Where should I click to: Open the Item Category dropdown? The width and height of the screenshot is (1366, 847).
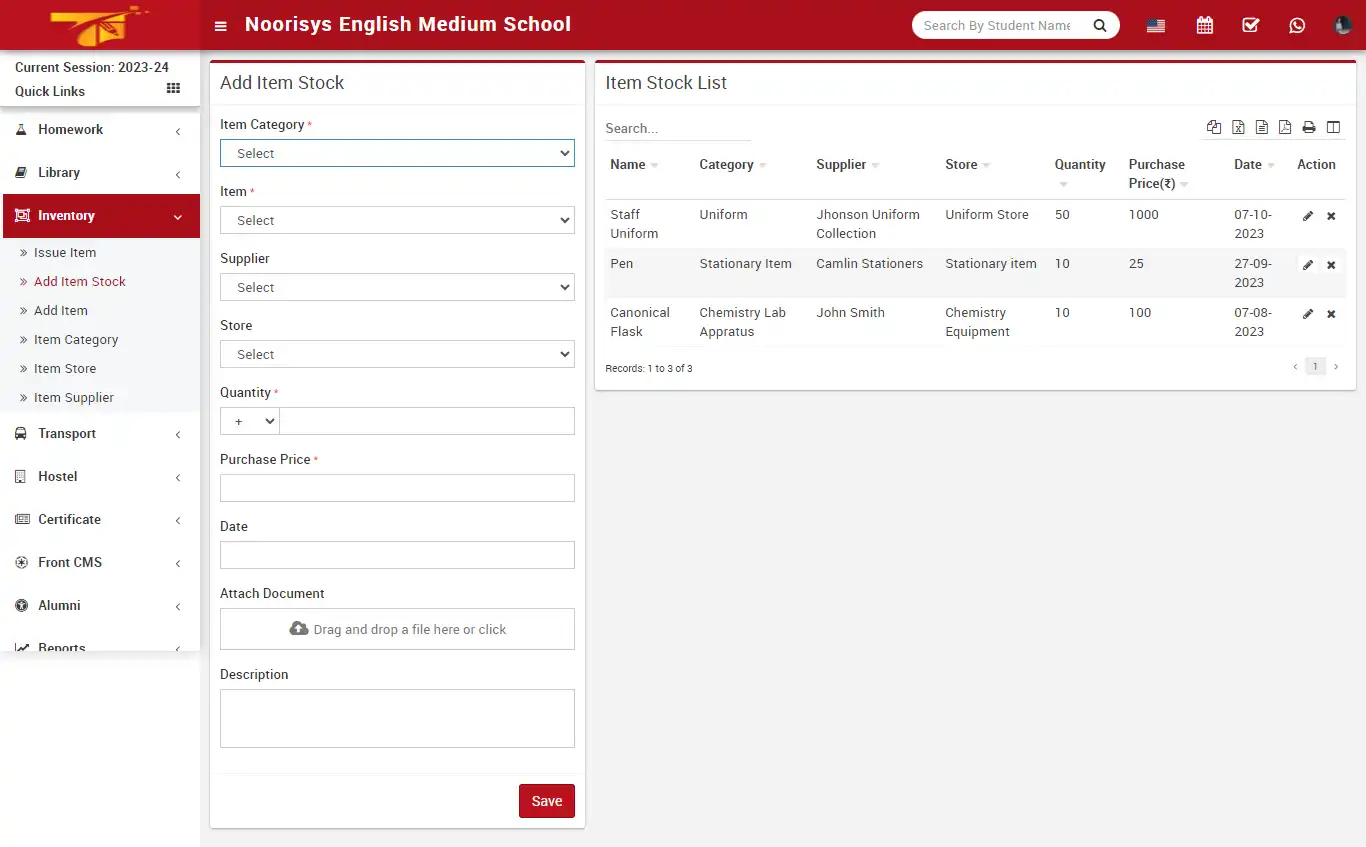(396, 153)
